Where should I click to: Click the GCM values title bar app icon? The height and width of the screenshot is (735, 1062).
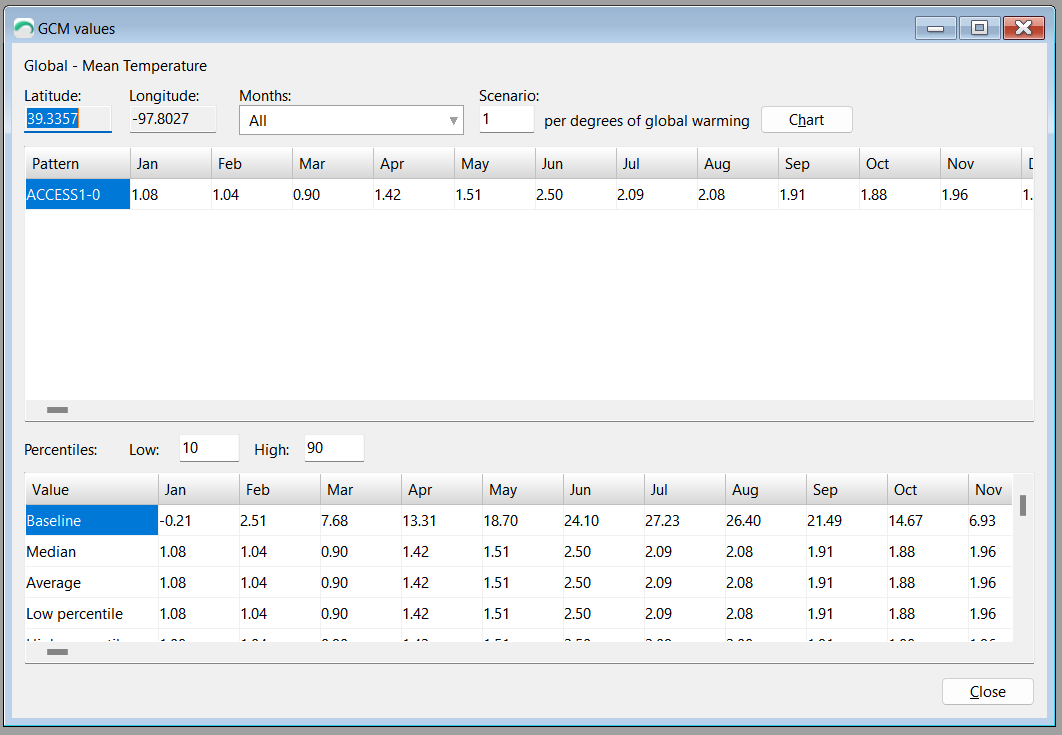(24, 28)
